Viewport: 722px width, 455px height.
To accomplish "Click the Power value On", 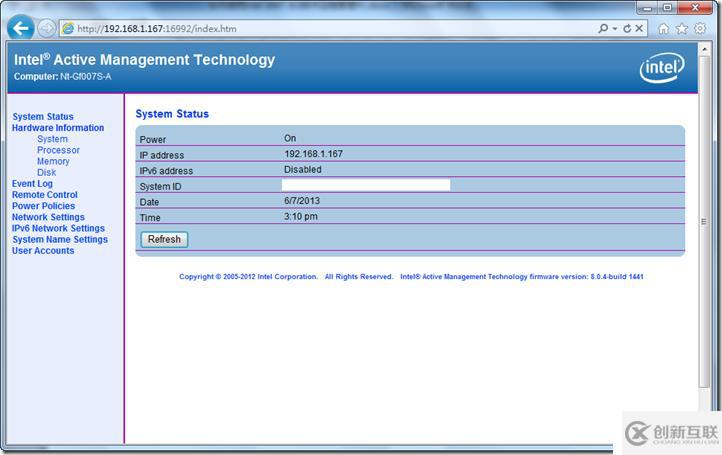I will point(290,138).
